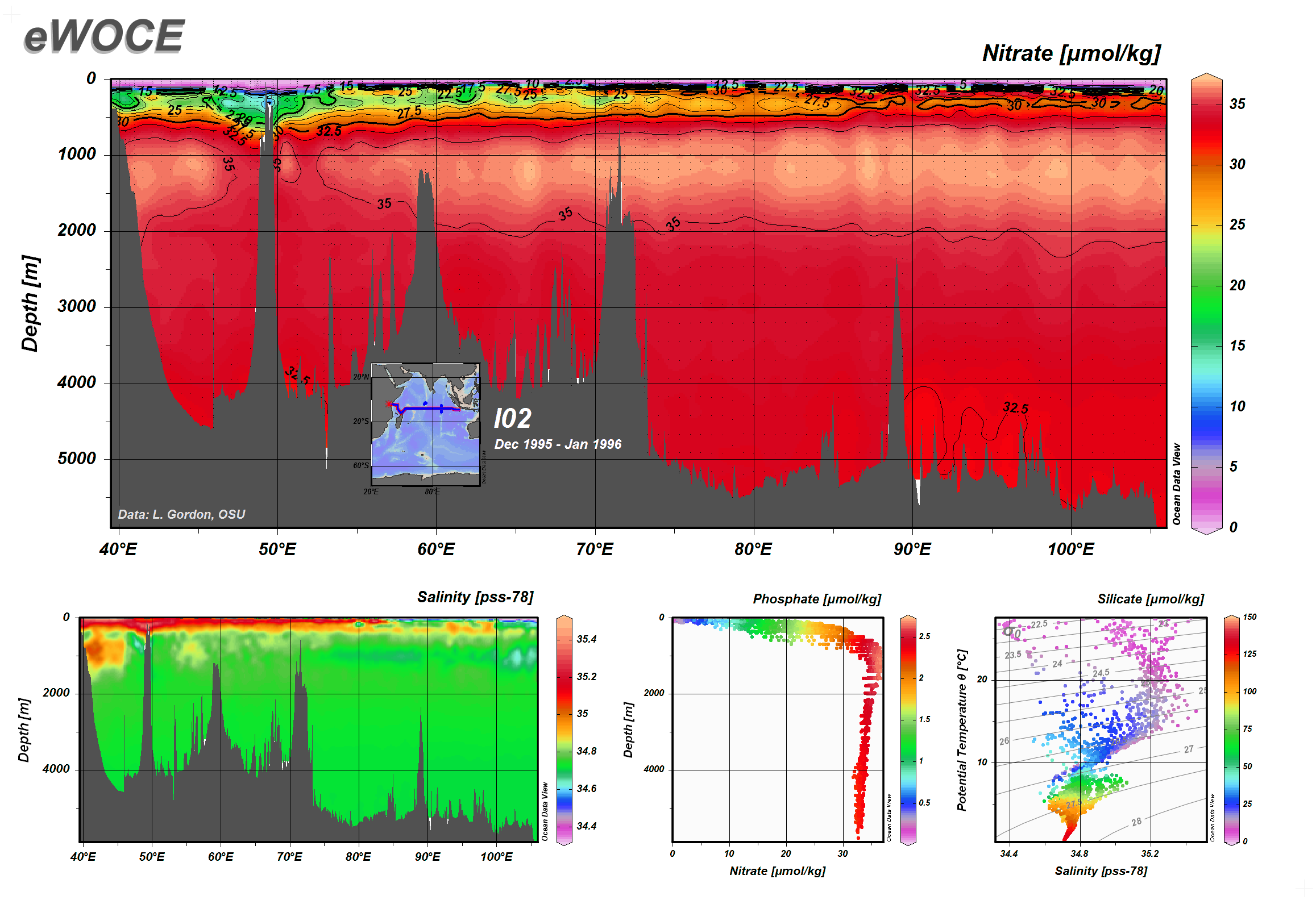Screen dimensions: 1316x900
Task: Click the "0.5" label on phosphate color scale
Action: coord(925,803)
